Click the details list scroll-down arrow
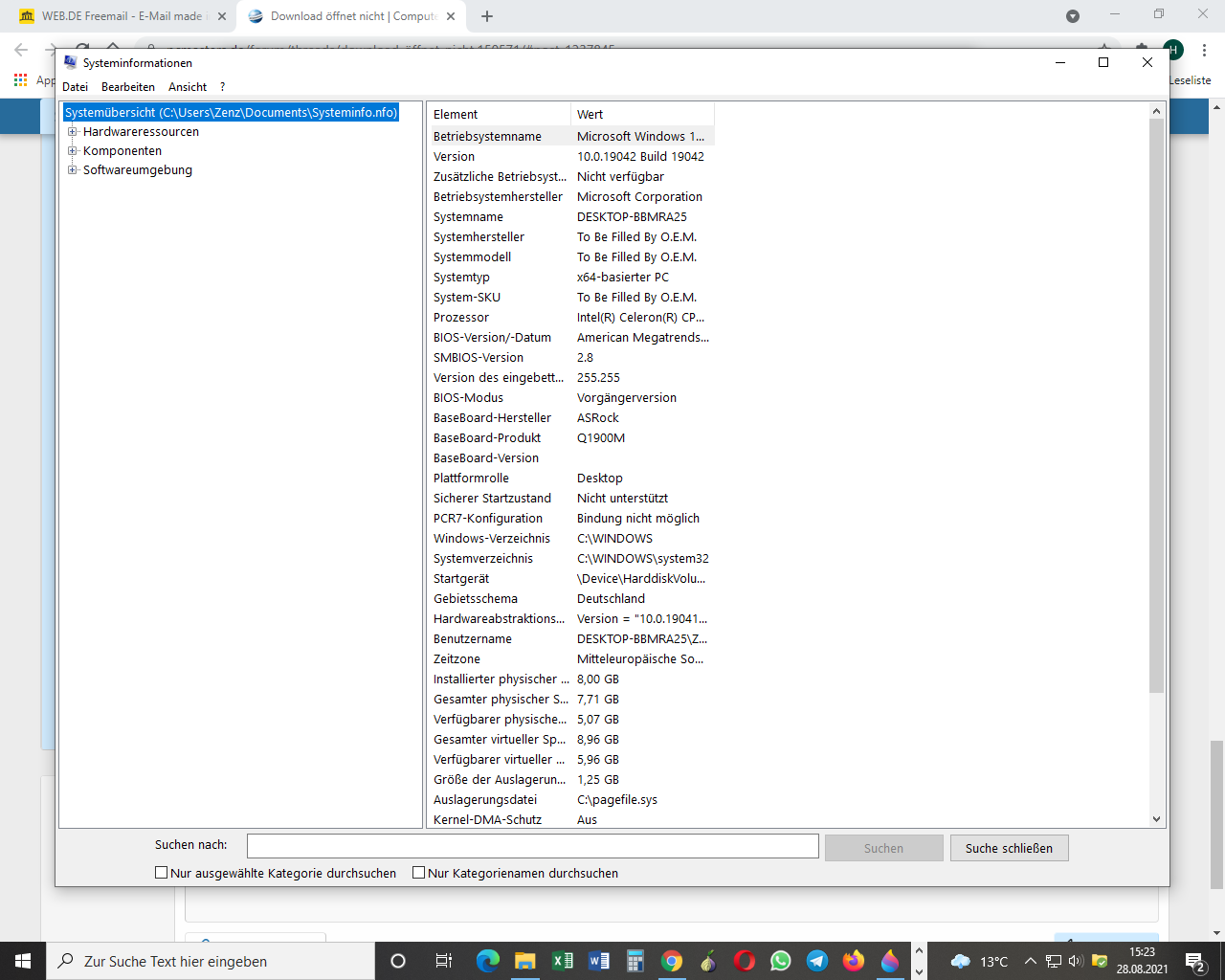Screen dimensions: 1225x980 (x=1156, y=819)
